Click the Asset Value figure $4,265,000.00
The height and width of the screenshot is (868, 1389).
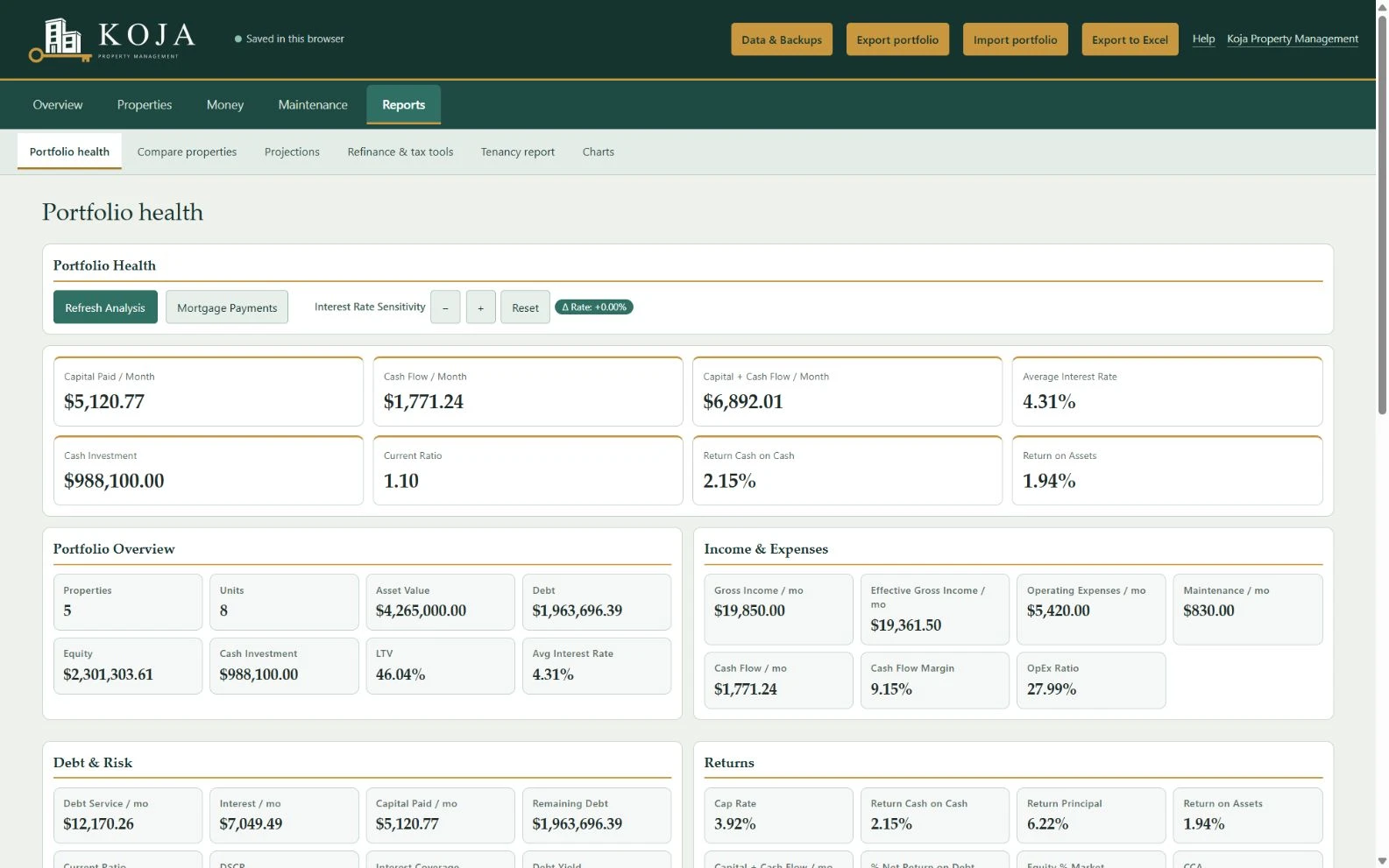point(421,610)
